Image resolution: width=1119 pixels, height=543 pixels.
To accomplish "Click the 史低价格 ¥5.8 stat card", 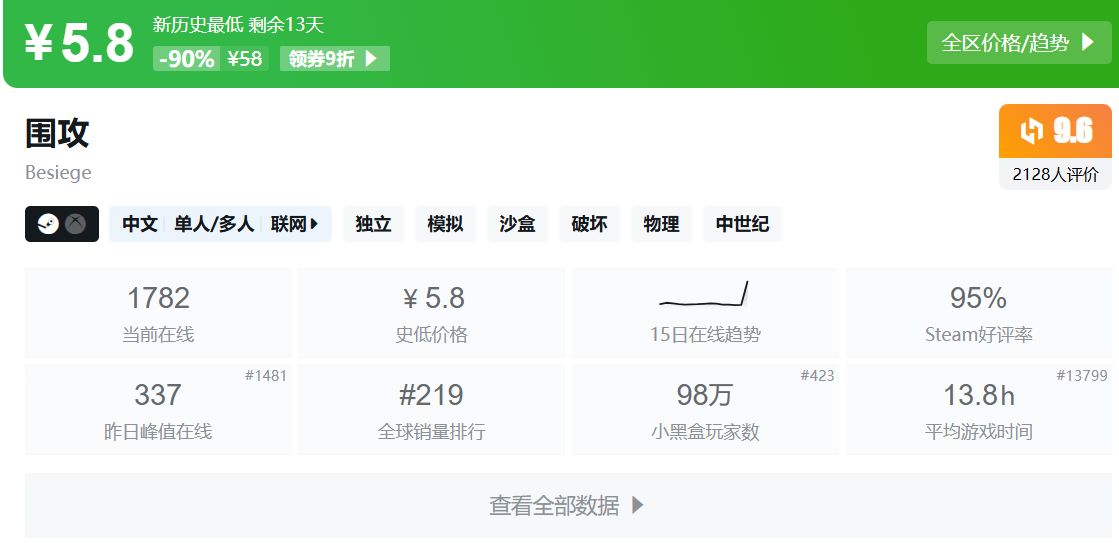I will tap(431, 313).
